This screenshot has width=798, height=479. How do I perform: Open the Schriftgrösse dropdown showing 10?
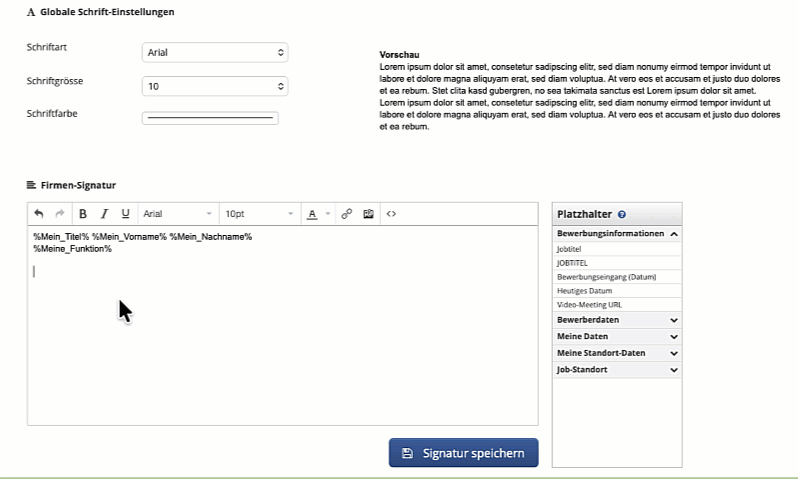pyautogui.click(x=215, y=87)
